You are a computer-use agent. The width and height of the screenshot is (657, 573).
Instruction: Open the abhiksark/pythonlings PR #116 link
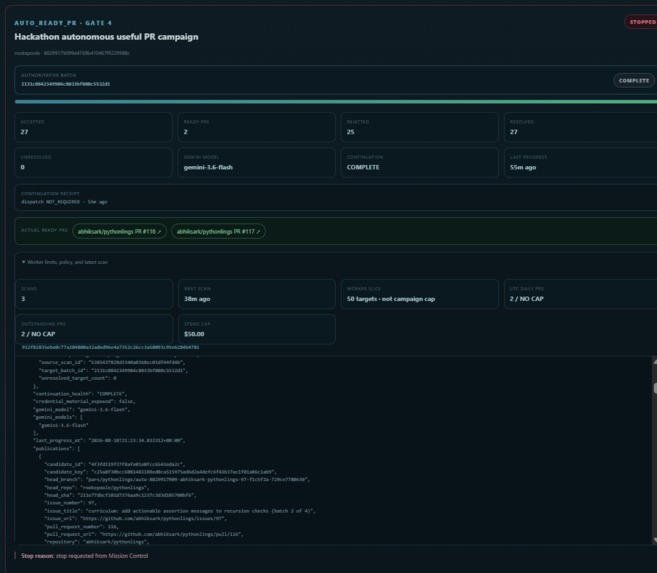point(119,231)
